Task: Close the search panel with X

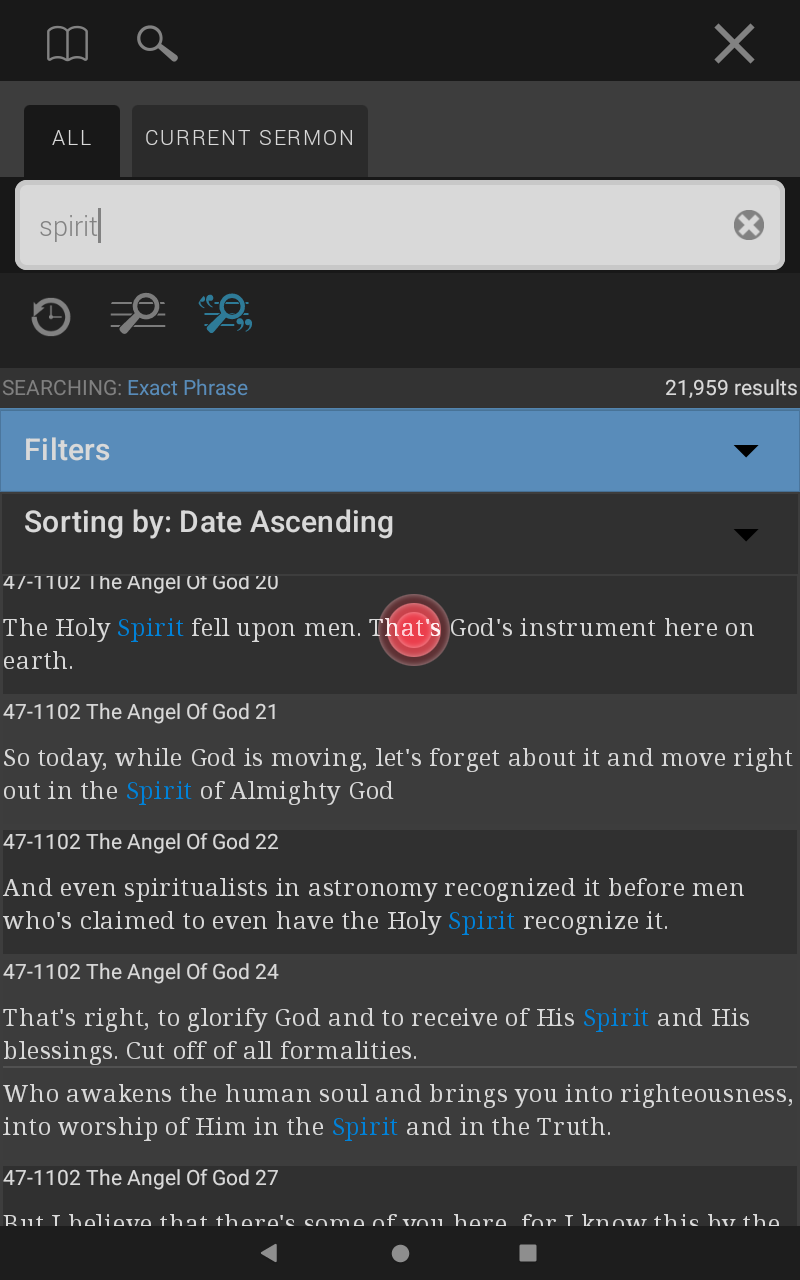Action: pyautogui.click(x=734, y=44)
